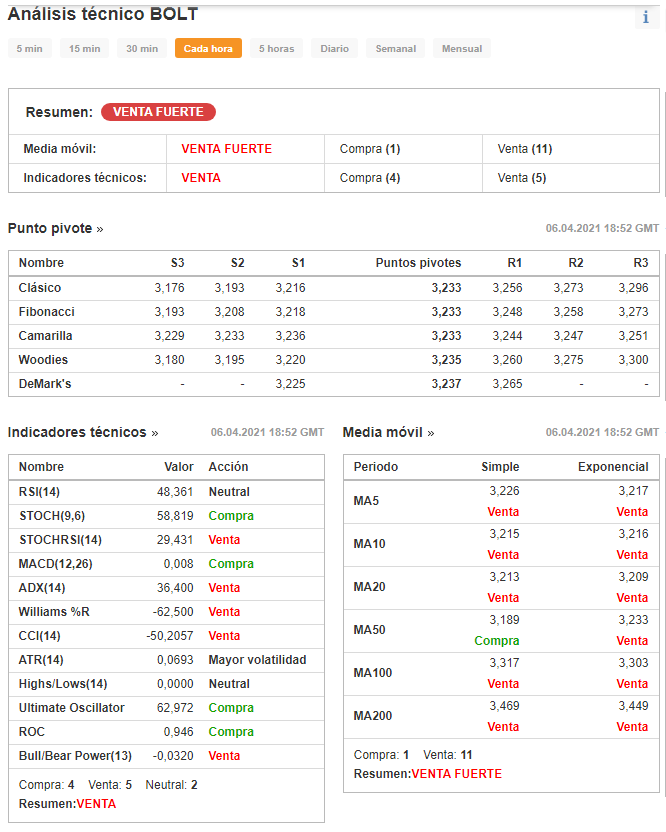Click the info icon at top right
This screenshot has height=832, width=666.
646,18
